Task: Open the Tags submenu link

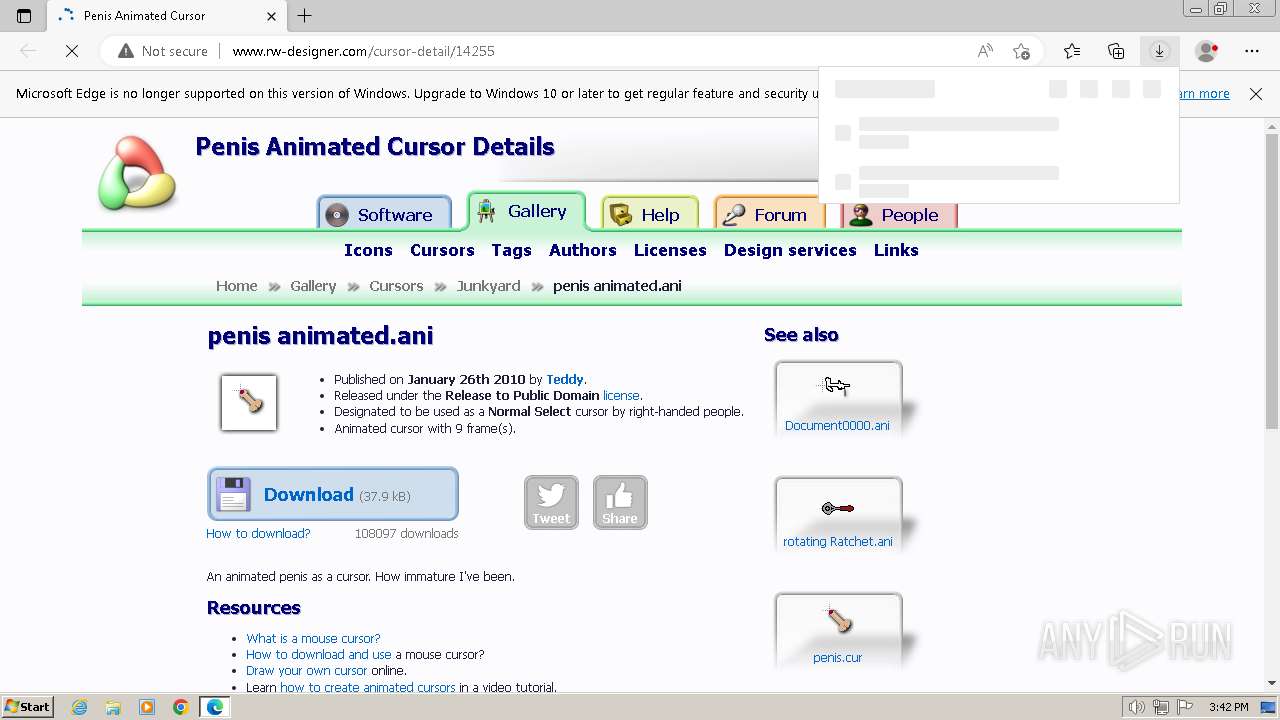Action: (x=511, y=250)
